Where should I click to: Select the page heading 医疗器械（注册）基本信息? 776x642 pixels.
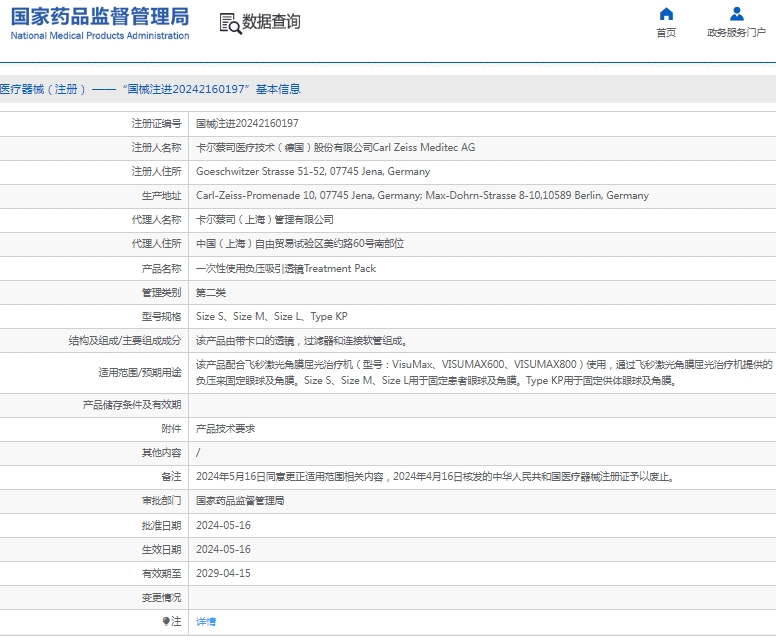pyautogui.click(x=150, y=89)
